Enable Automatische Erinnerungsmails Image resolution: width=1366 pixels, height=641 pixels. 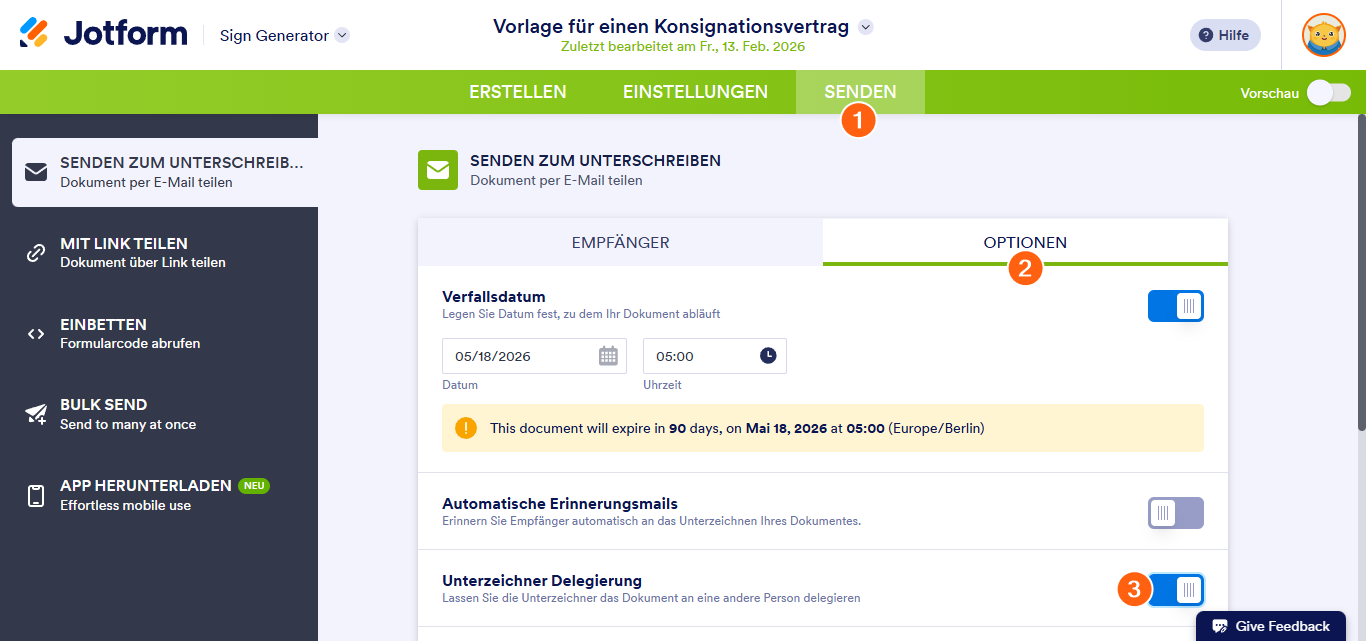(x=1175, y=513)
